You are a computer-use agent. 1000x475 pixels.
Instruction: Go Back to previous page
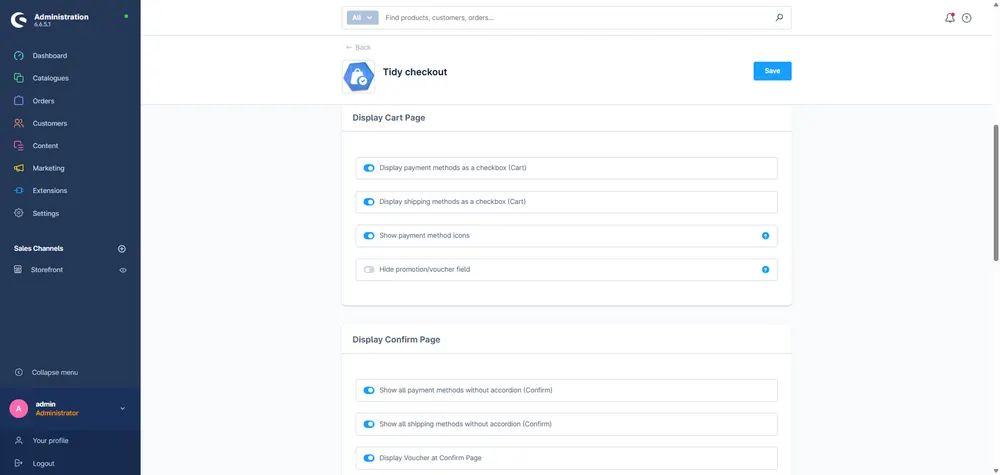(x=358, y=47)
